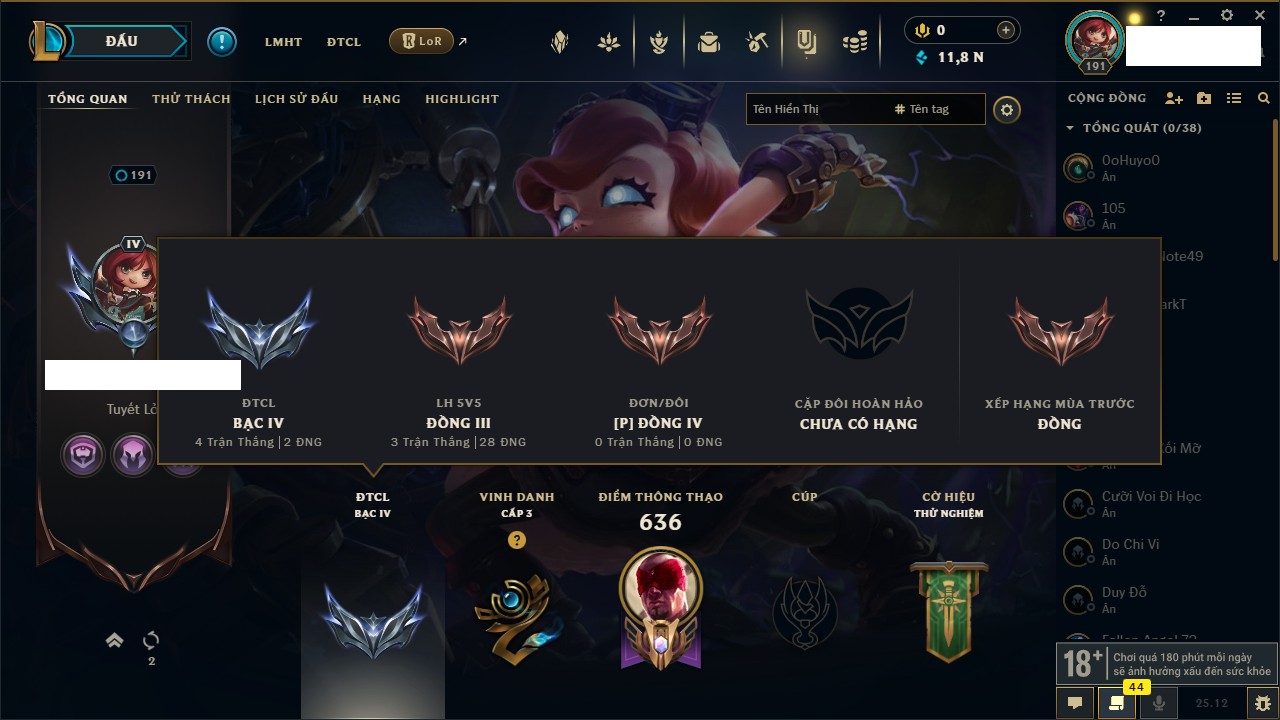Screen dimensions: 1280x720
Task: Open the chat bubble icon at bottom
Action: click(1075, 703)
